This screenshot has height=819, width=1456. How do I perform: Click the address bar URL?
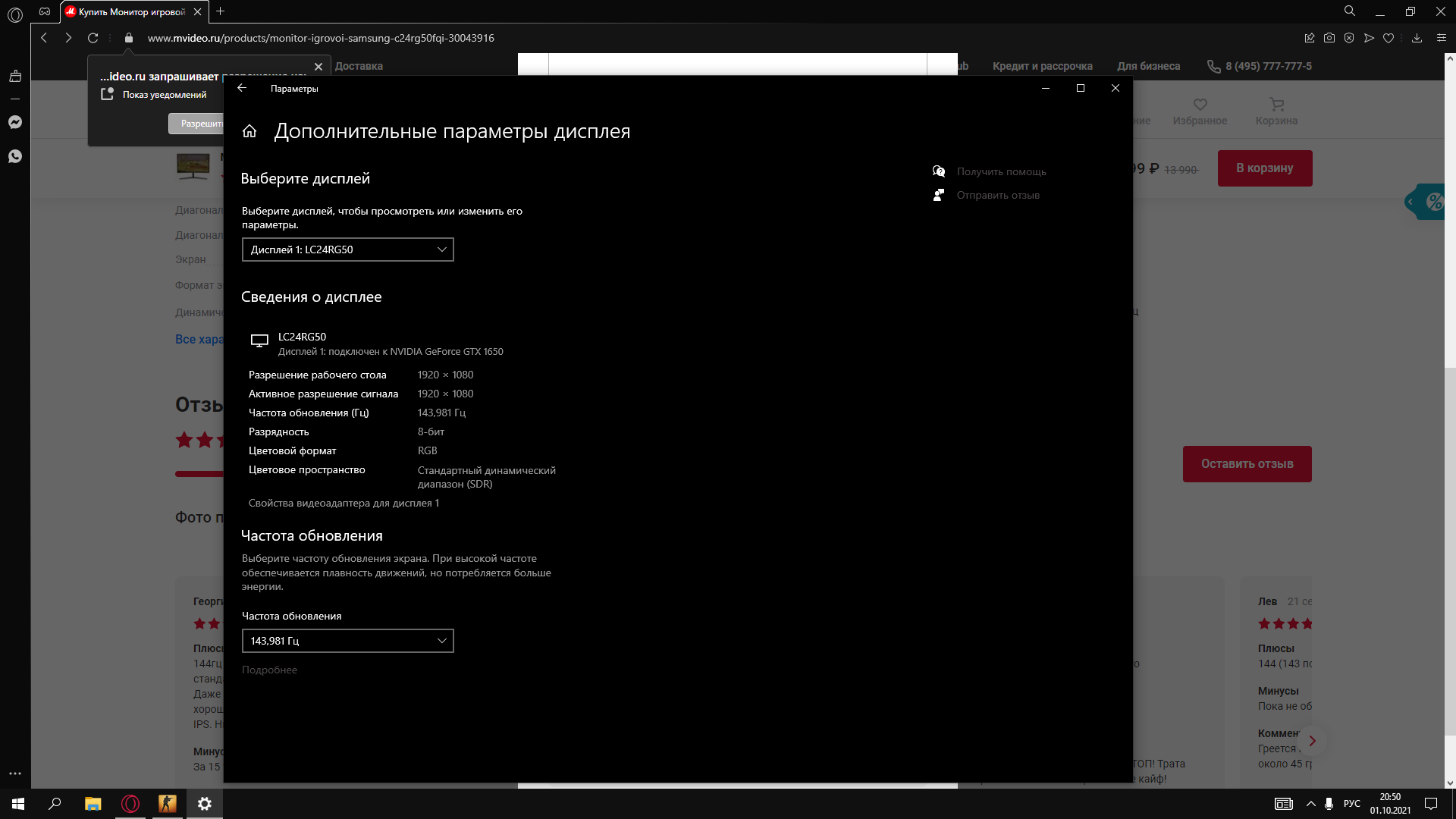point(321,38)
